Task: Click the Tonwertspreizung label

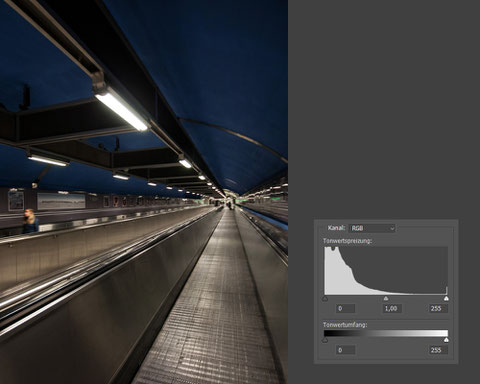Action: click(x=347, y=241)
